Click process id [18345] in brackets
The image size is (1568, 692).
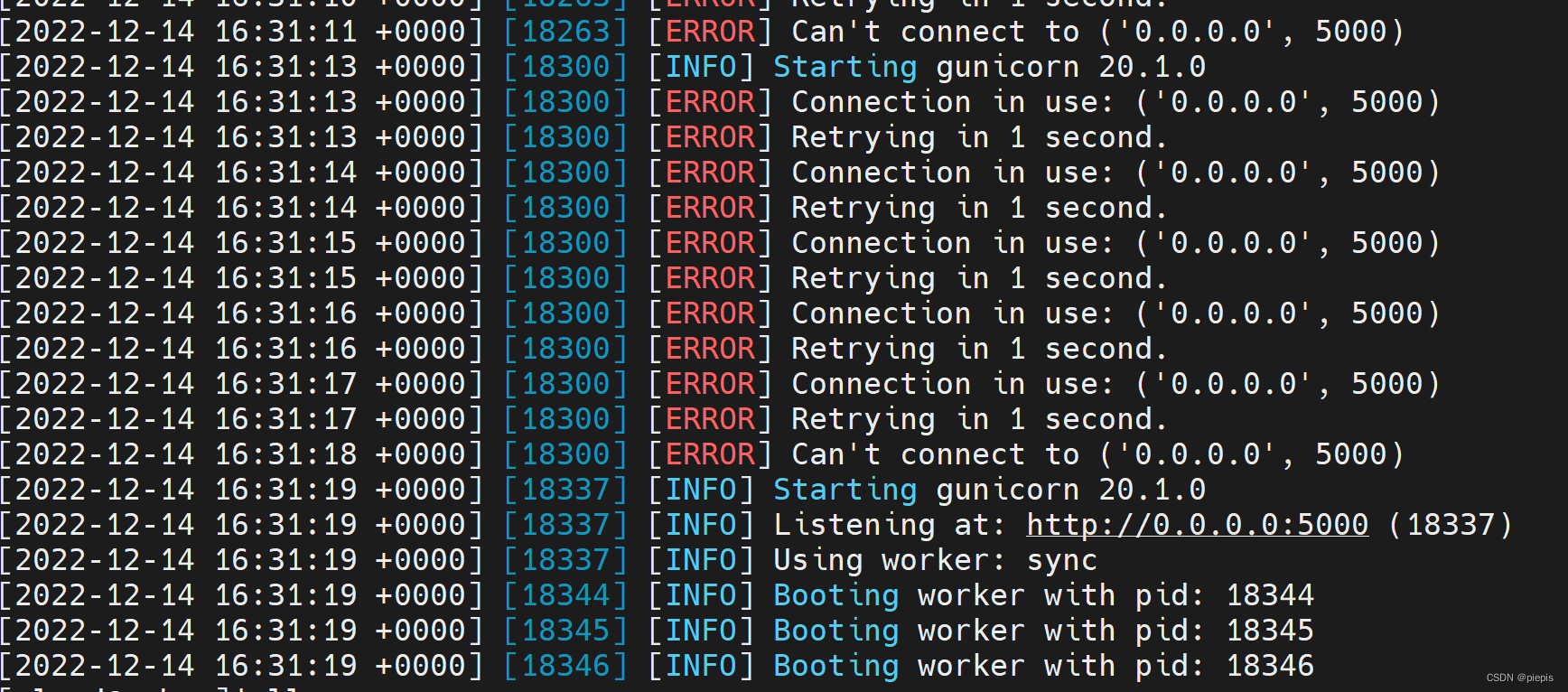click(565, 631)
